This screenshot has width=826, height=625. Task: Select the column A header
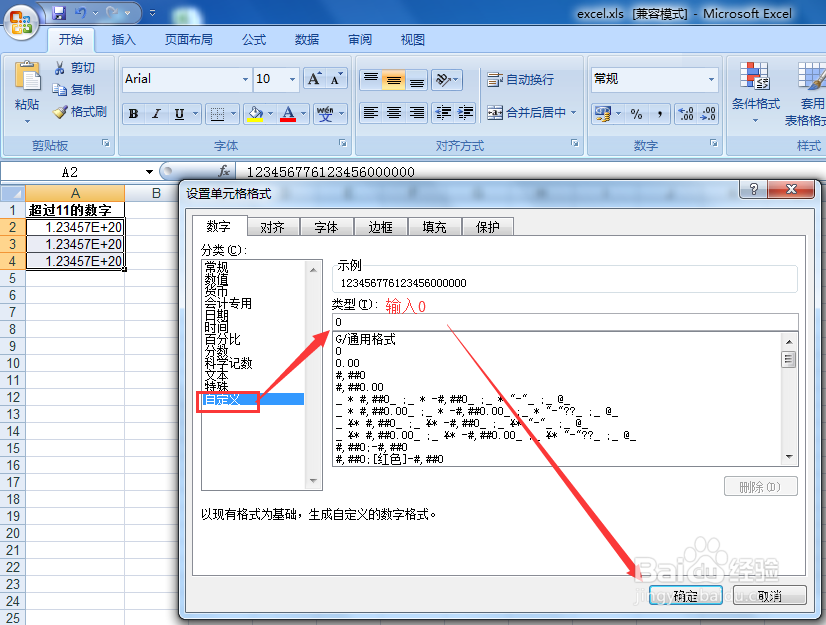coord(75,193)
